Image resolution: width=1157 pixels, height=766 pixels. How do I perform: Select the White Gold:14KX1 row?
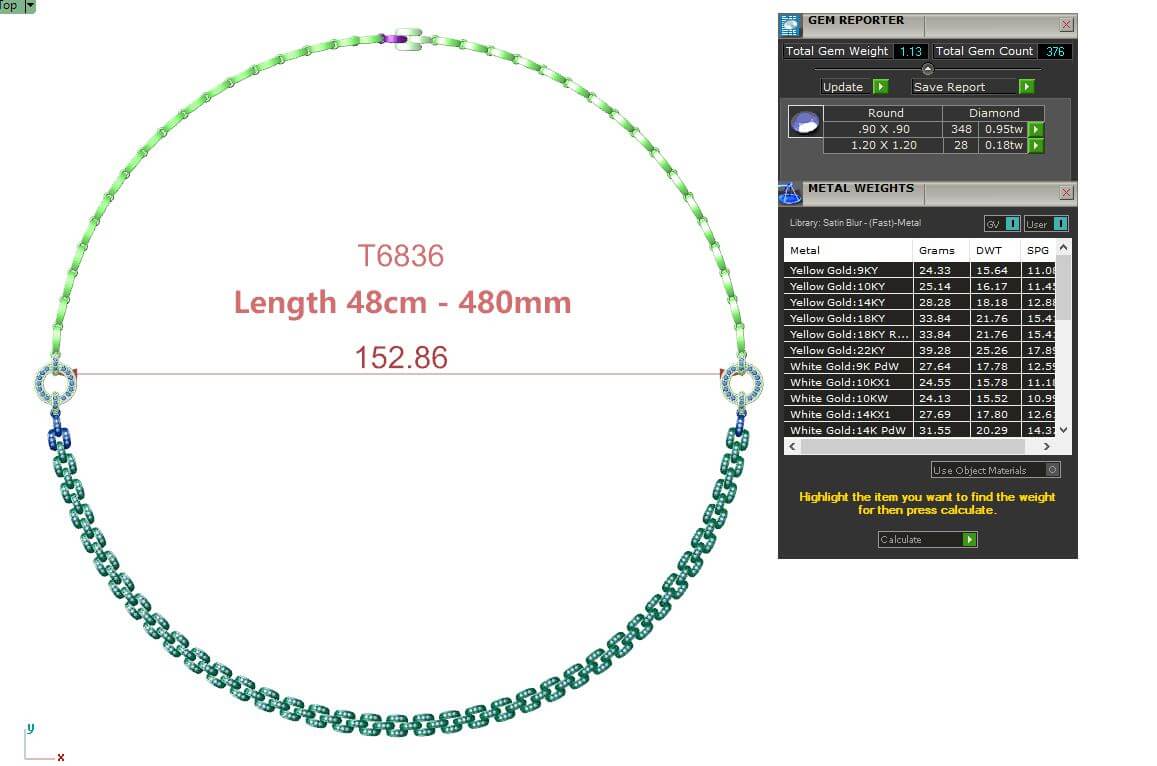coord(848,414)
